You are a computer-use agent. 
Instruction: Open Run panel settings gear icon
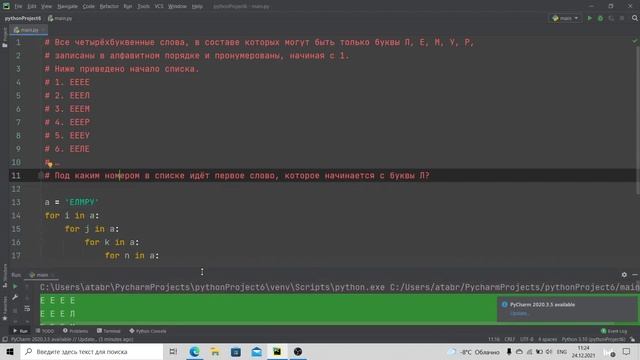pyautogui.click(x=624, y=275)
